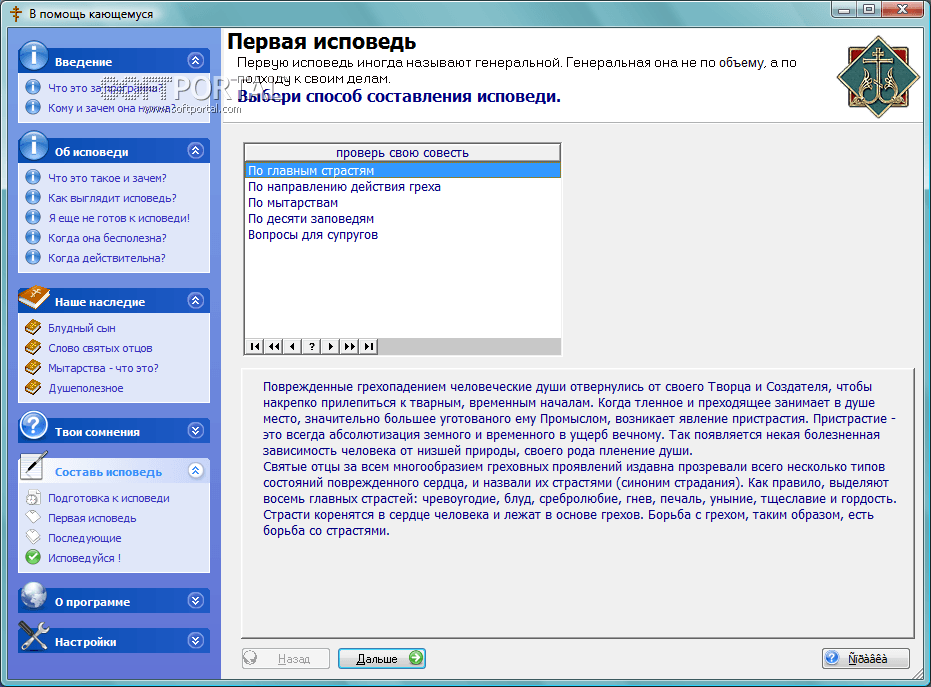Select По направлению действия греха
The image size is (931, 687).
tap(403, 187)
